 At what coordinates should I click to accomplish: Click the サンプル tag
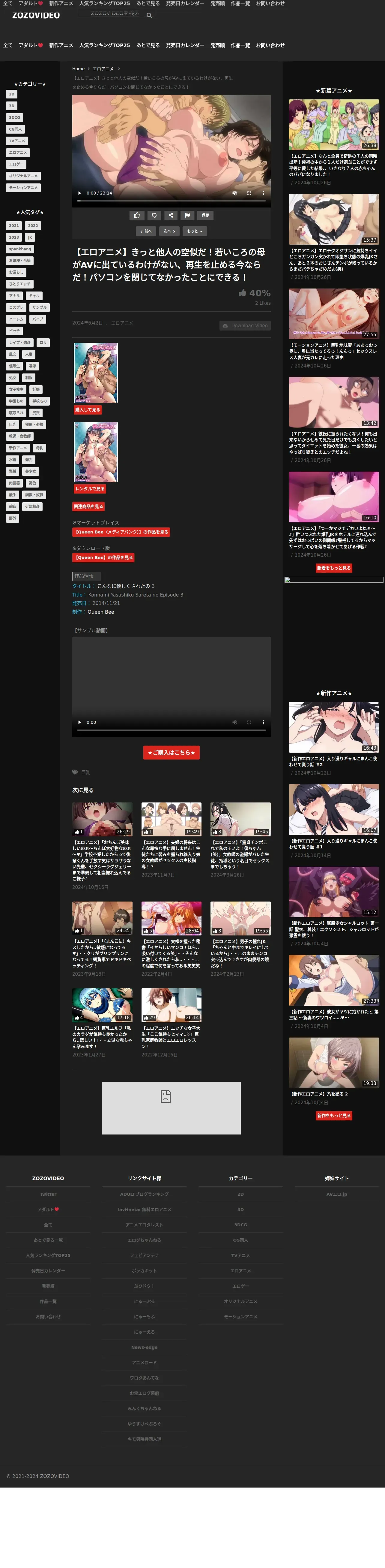[40, 307]
